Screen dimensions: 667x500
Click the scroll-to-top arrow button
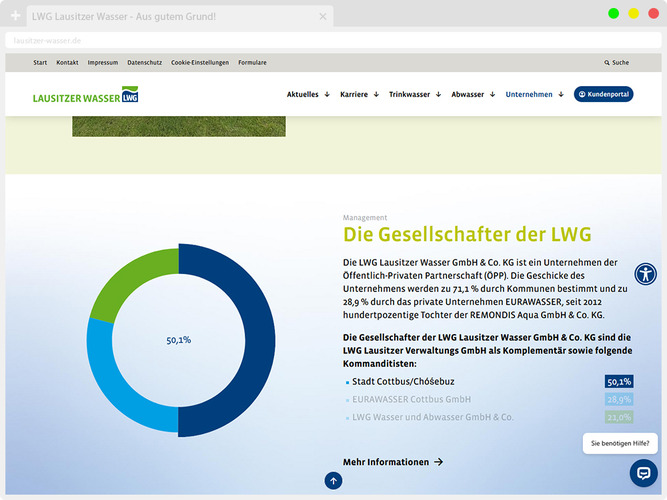tap(334, 481)
